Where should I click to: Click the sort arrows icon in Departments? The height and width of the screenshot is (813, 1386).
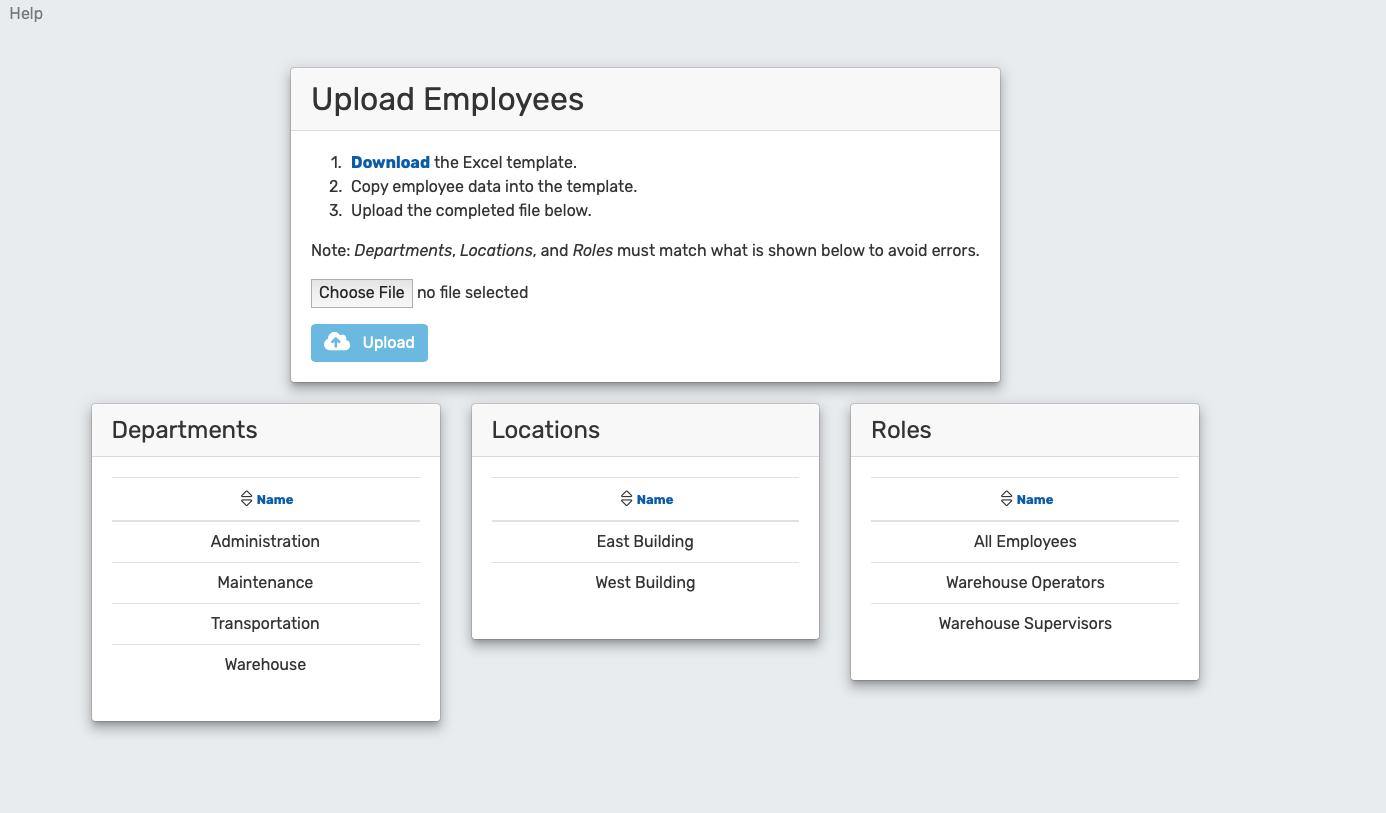pos(246,499)
